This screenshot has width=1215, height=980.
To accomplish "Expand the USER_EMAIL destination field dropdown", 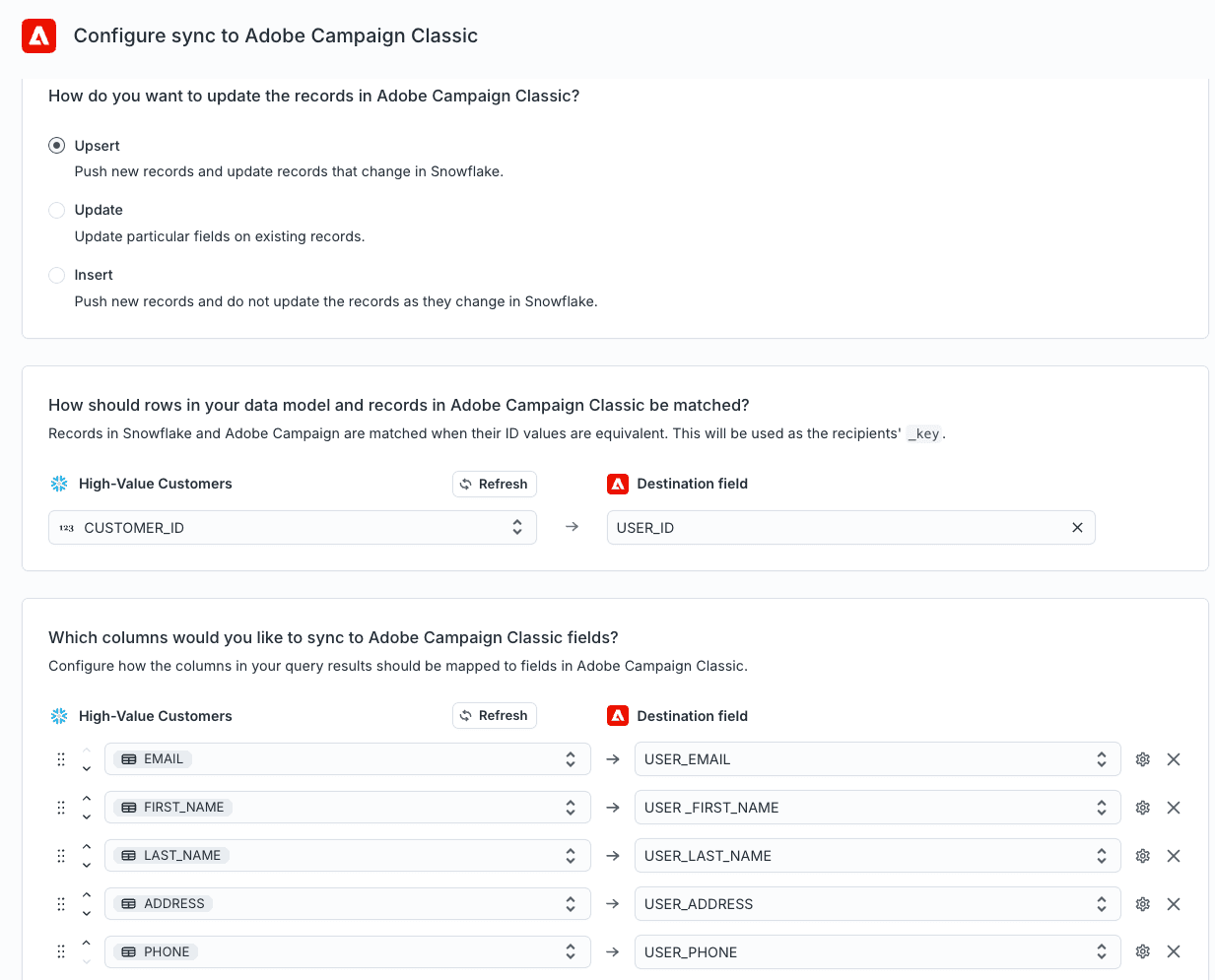I will [877, 759].
